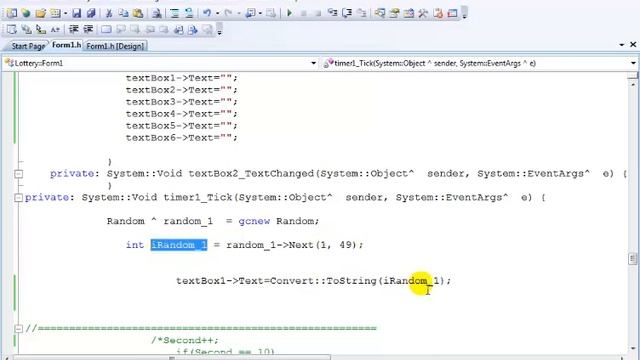Click the gcnew keyword in code

click(254, 221)
